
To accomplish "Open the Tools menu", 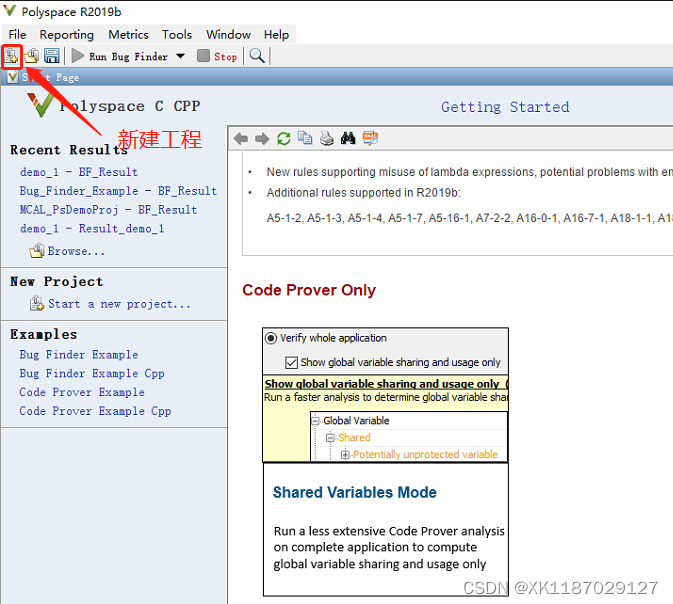I will click(177, 35).
